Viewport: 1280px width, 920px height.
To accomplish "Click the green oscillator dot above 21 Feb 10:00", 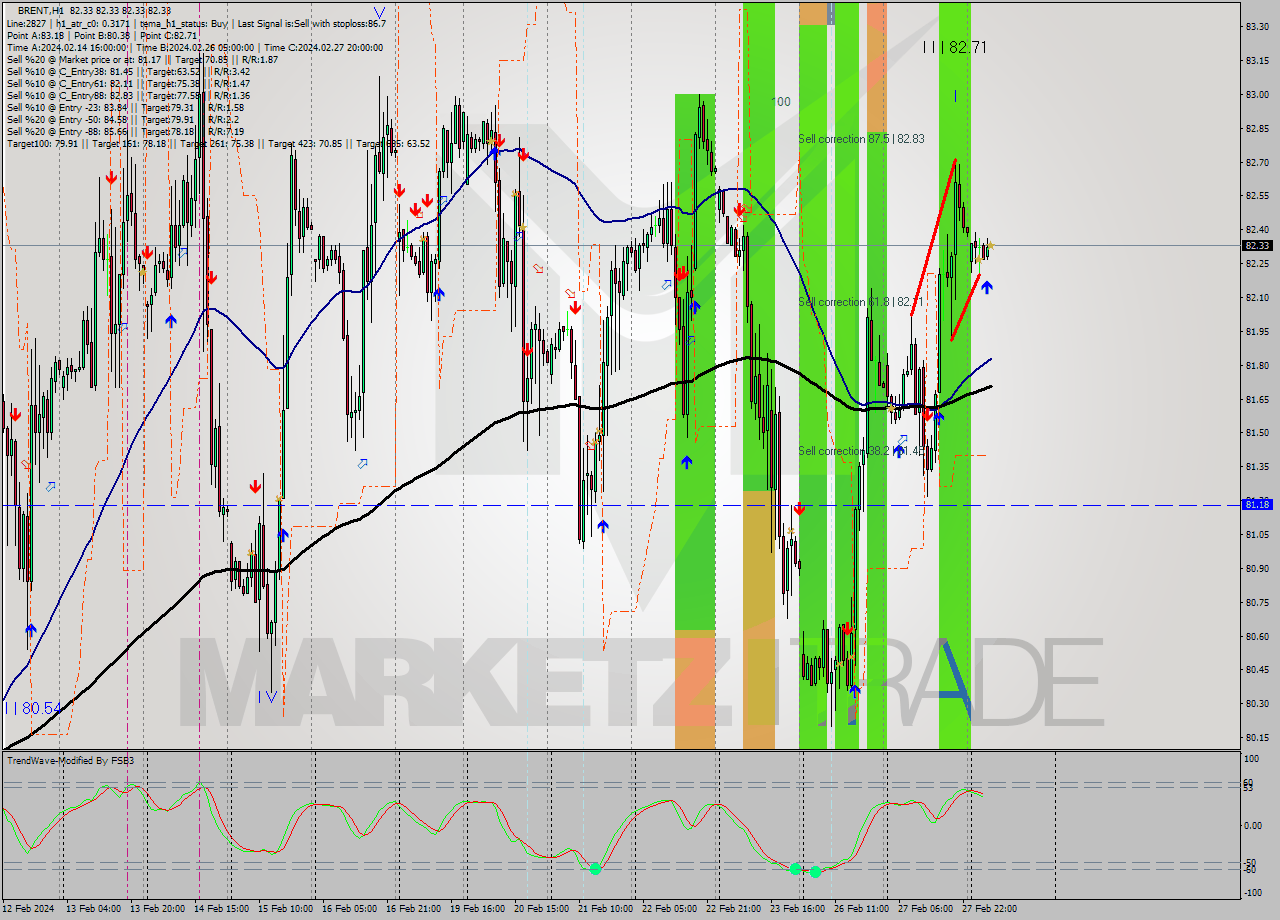I will click(595, 868).
